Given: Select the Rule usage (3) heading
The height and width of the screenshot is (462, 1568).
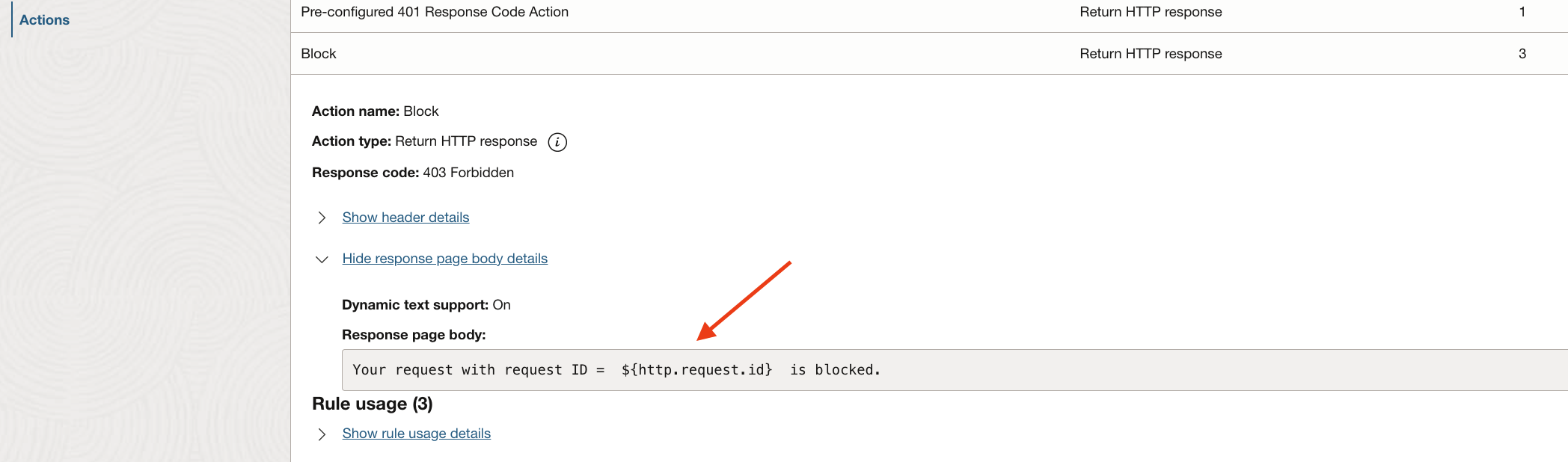Looking at the screenshot, I should (x=373, y=404).
